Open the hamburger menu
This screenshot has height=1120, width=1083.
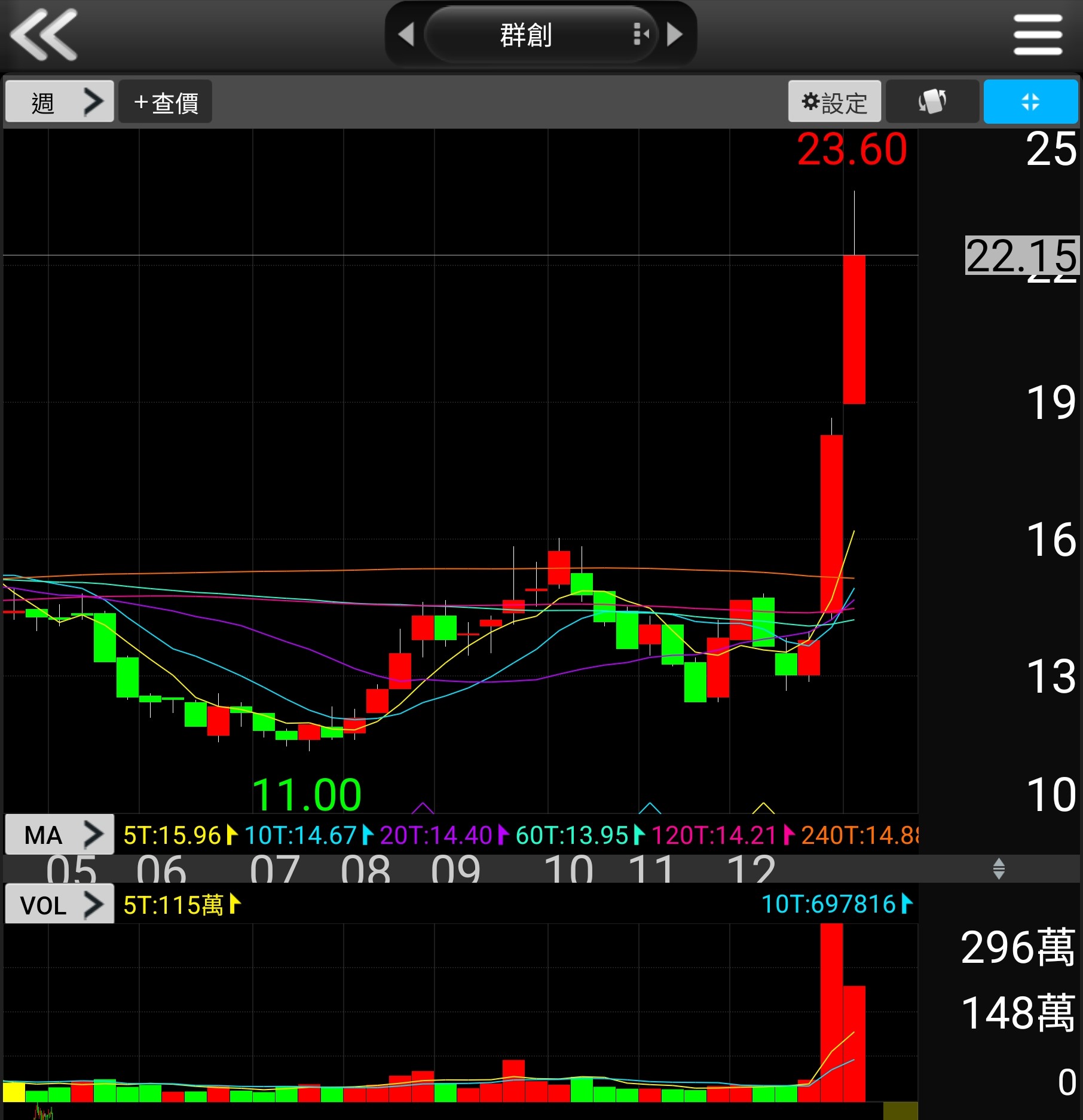tap(1038, 35)
